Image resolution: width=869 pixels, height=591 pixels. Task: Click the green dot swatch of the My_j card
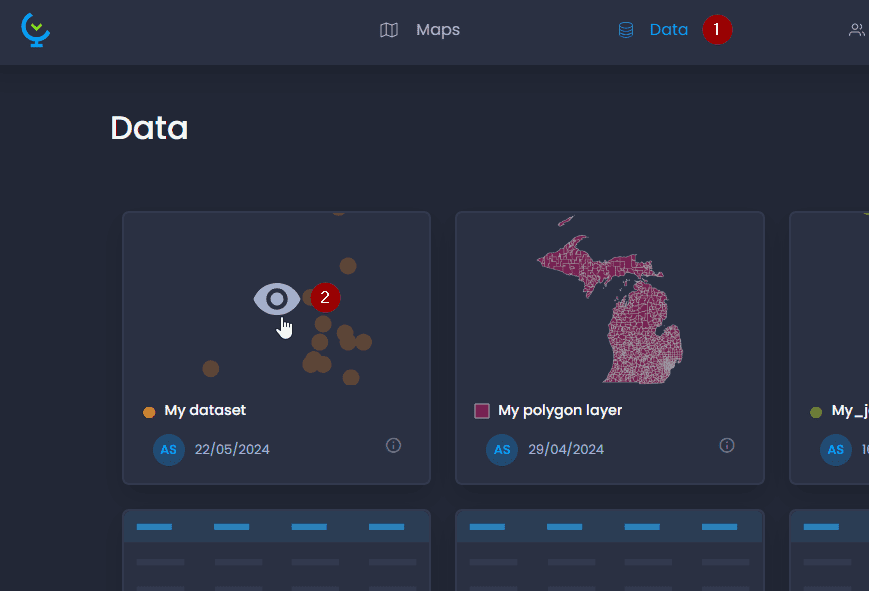[816, 412]
